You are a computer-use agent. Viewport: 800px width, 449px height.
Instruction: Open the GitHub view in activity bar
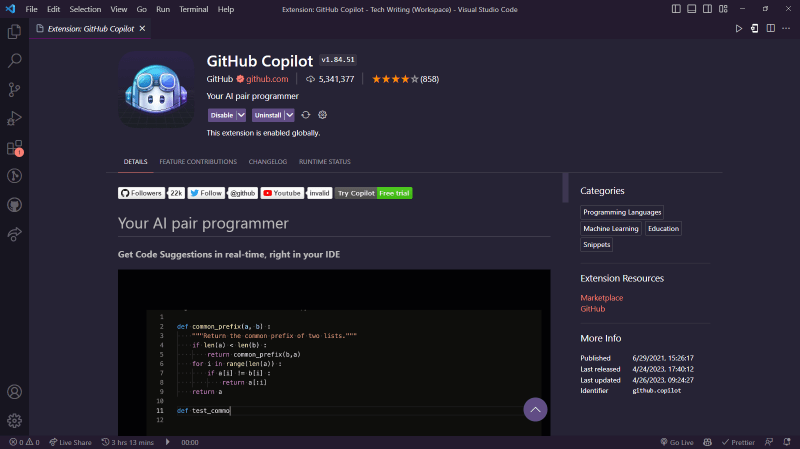coord(14,205)
